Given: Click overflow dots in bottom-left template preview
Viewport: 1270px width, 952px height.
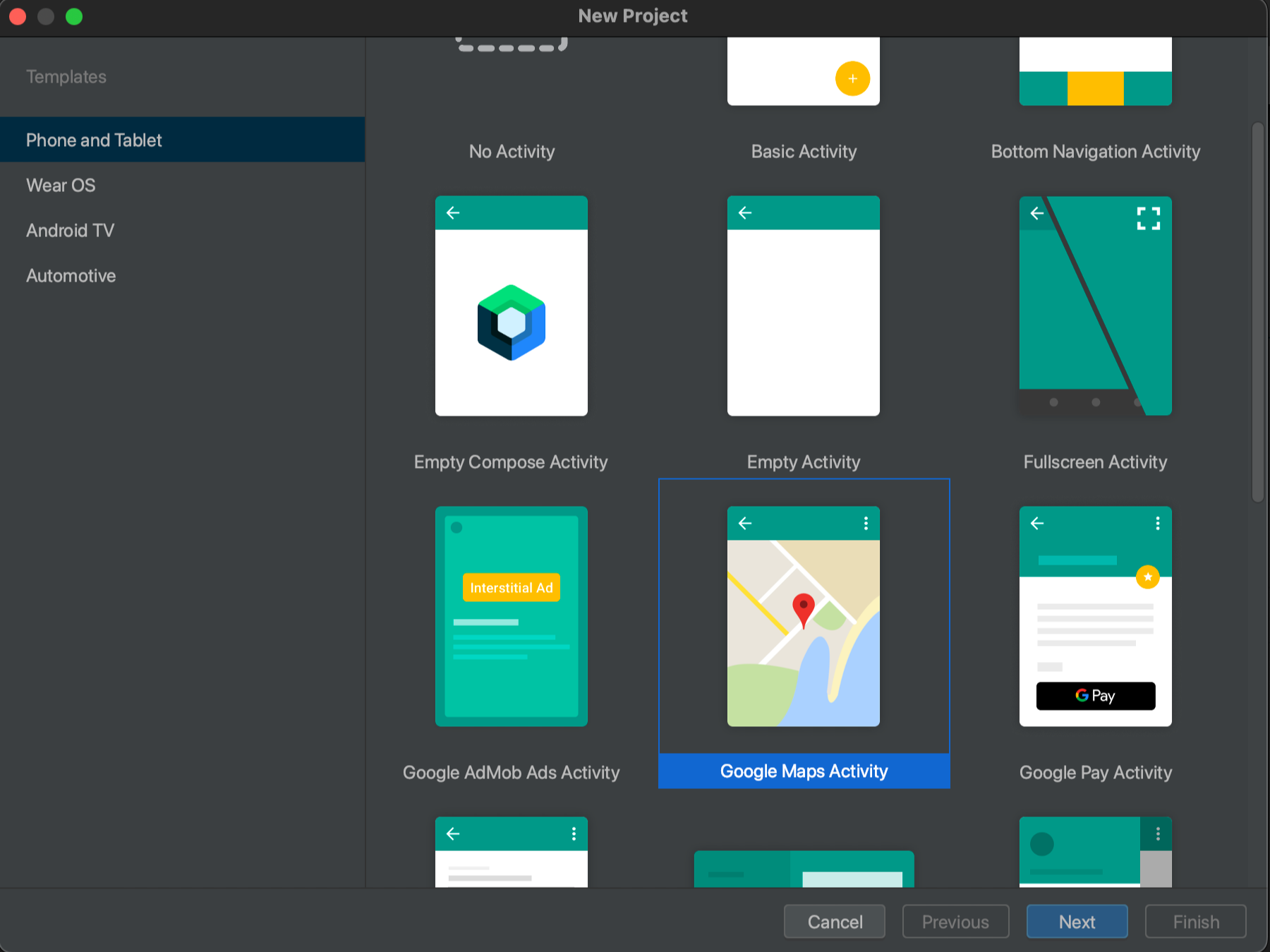Looking at the screenshot, I should pos(574,833).
